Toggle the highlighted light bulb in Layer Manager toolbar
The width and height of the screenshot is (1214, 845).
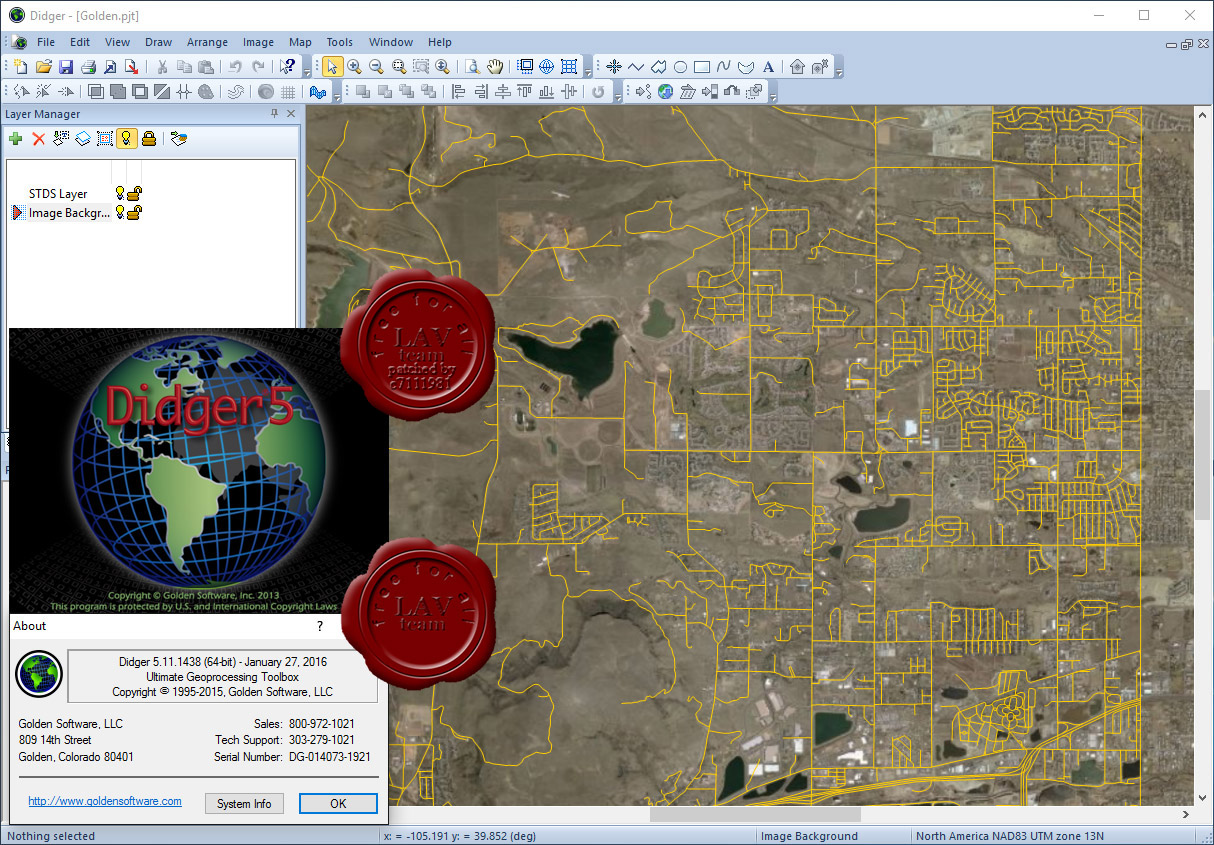[x=126, y=138]
